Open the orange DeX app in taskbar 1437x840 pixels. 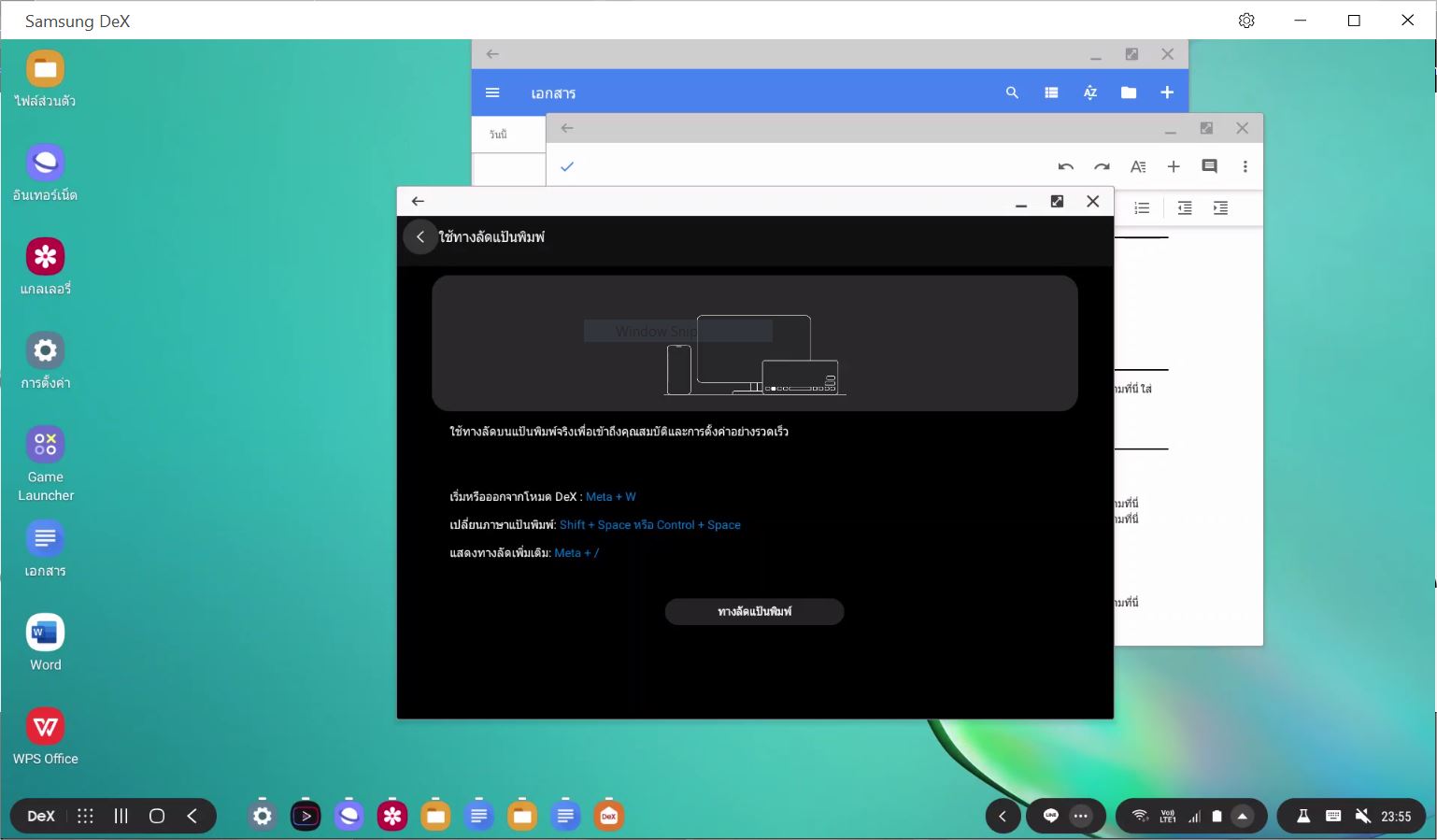pos(609,816)
